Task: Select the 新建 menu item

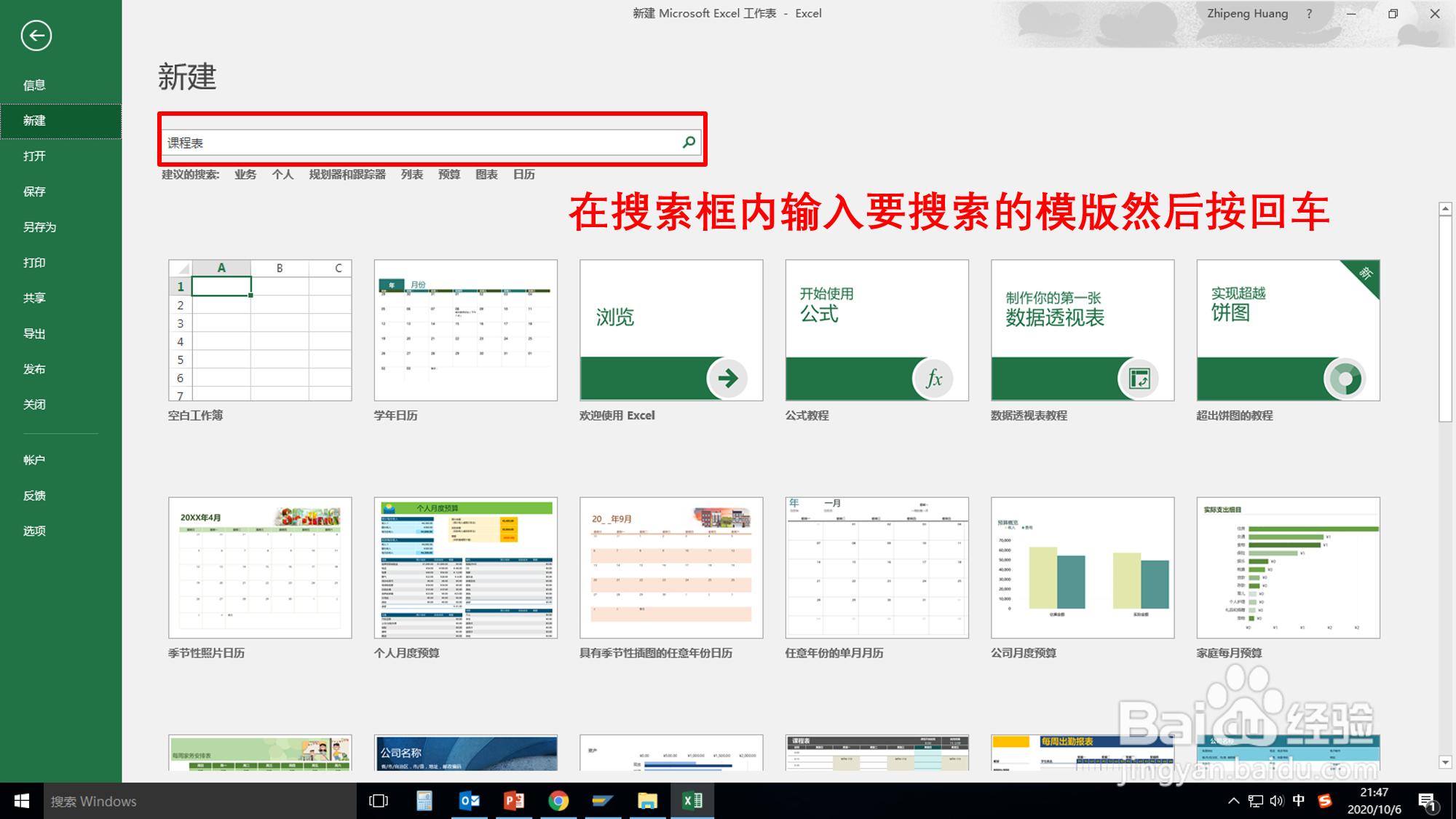Action: point(60,121)
